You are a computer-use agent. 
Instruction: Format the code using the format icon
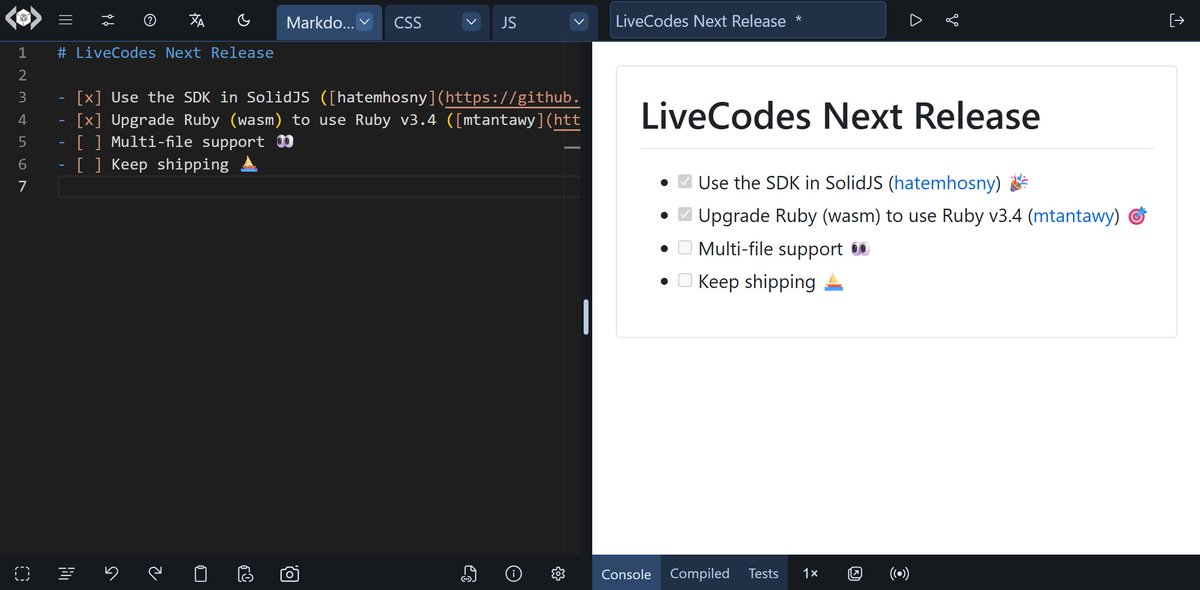pos(66,573)
